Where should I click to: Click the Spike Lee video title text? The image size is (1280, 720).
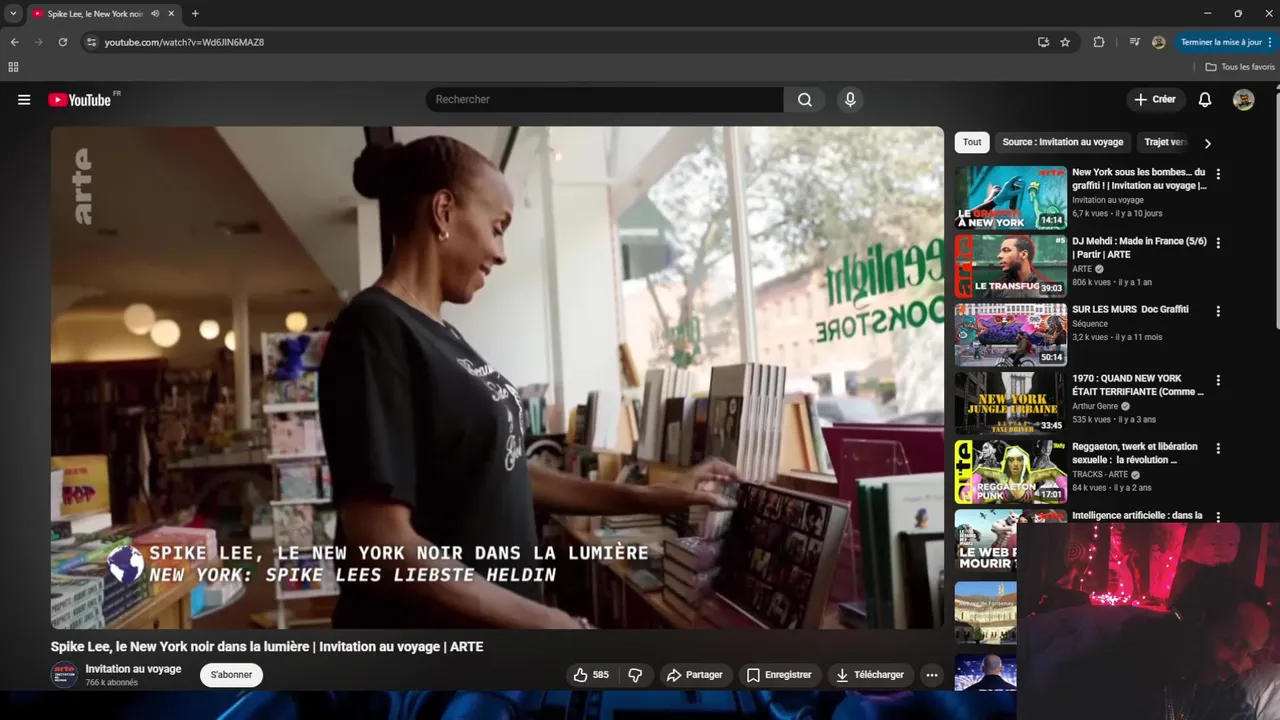(267, 647)
